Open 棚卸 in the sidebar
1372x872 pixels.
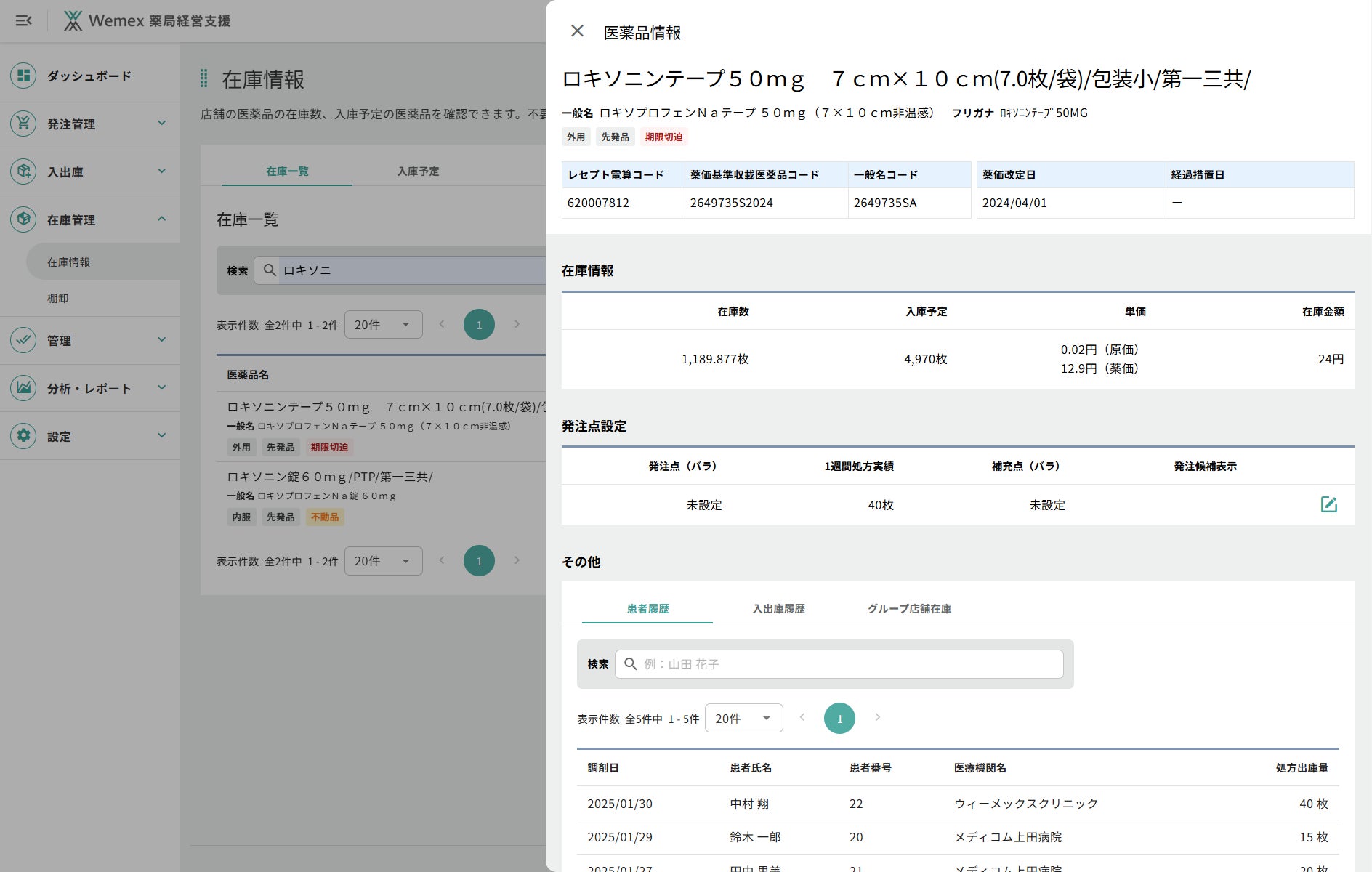coord(103,298)
